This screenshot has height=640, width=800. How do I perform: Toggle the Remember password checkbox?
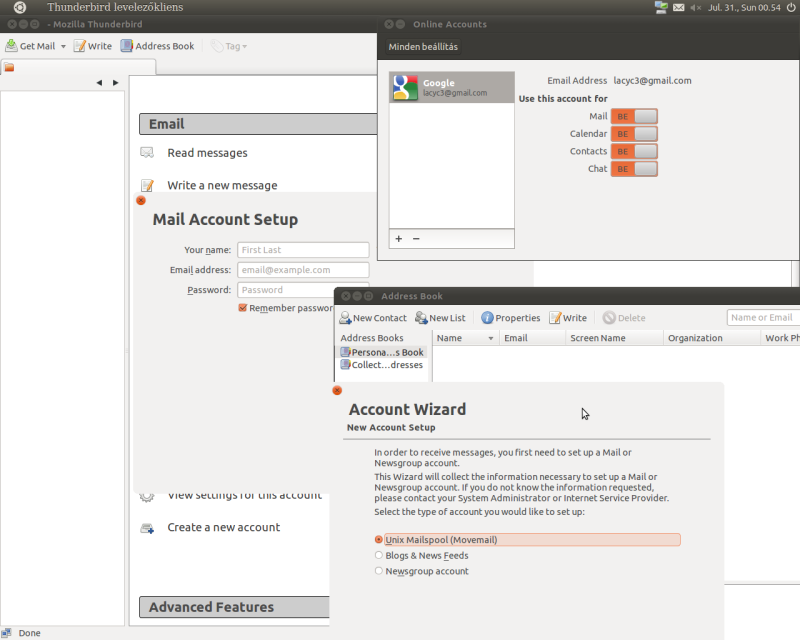coord(243,308)
